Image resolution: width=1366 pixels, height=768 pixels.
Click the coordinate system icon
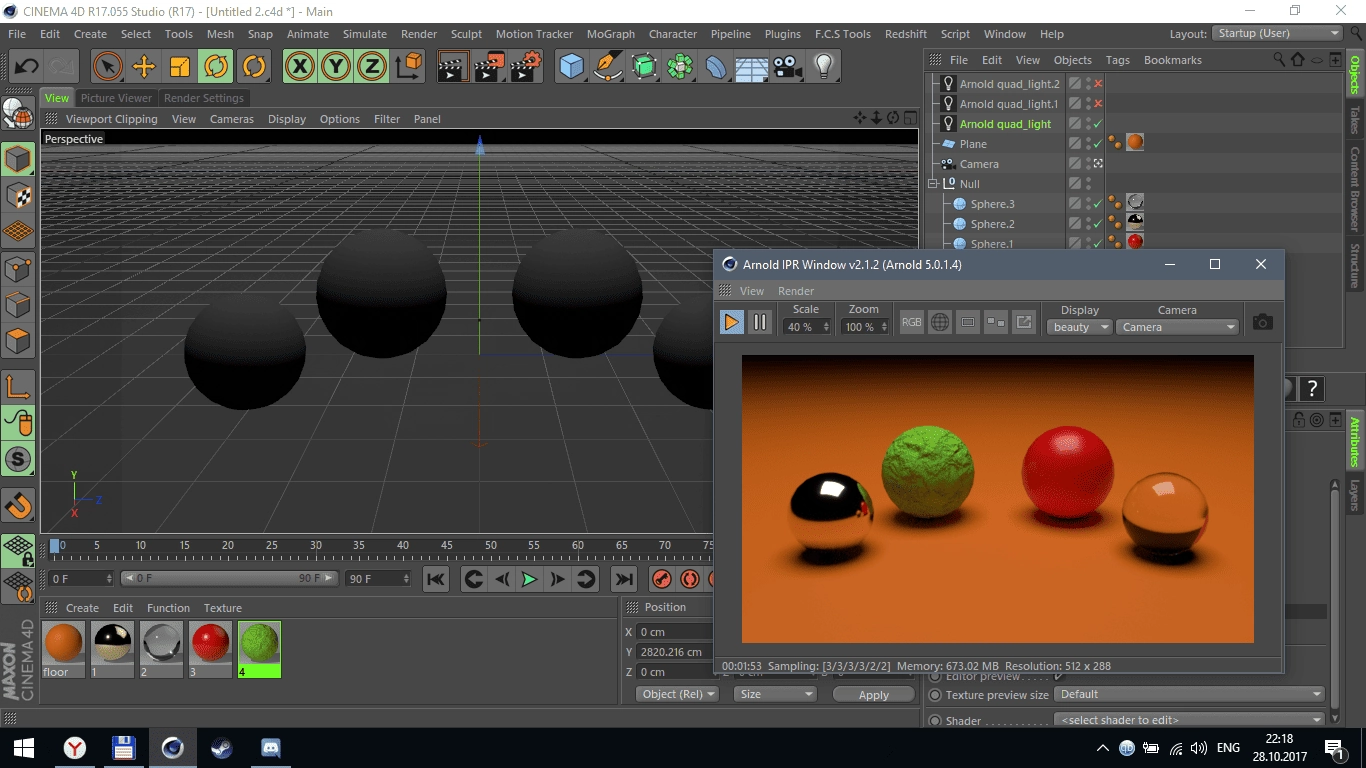(x=409, y=67)
